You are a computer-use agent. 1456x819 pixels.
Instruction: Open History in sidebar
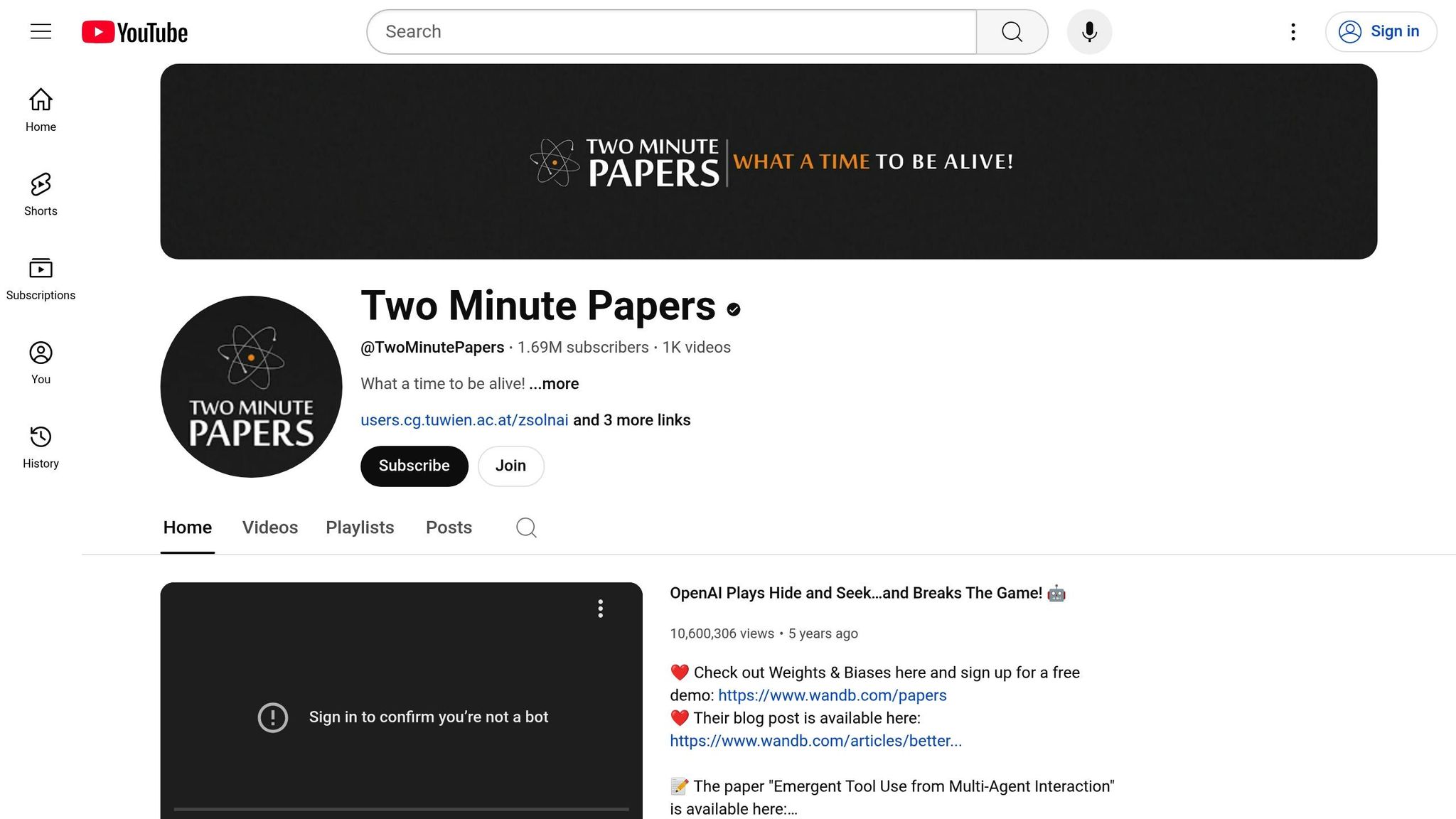pyautogui.click(x=41, y=446)
